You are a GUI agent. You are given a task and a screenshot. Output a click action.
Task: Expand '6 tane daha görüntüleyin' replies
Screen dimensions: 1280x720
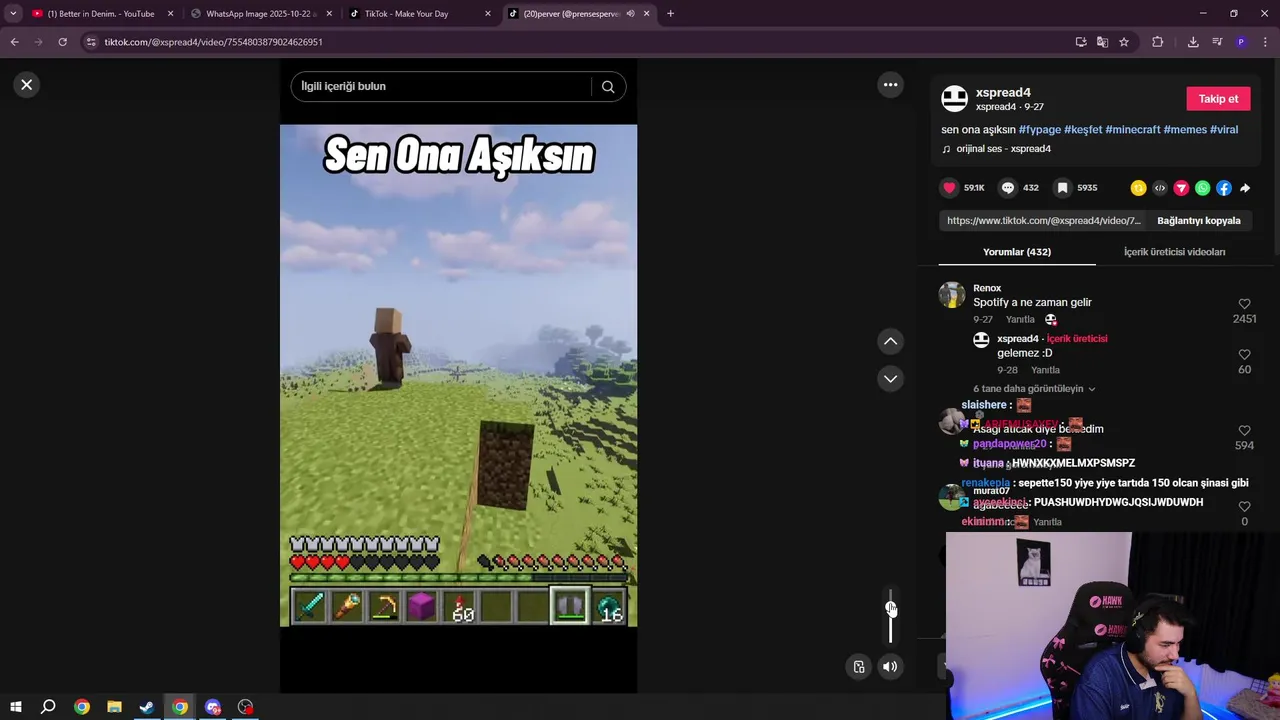pyautogui.click(x=1034, y=389)
